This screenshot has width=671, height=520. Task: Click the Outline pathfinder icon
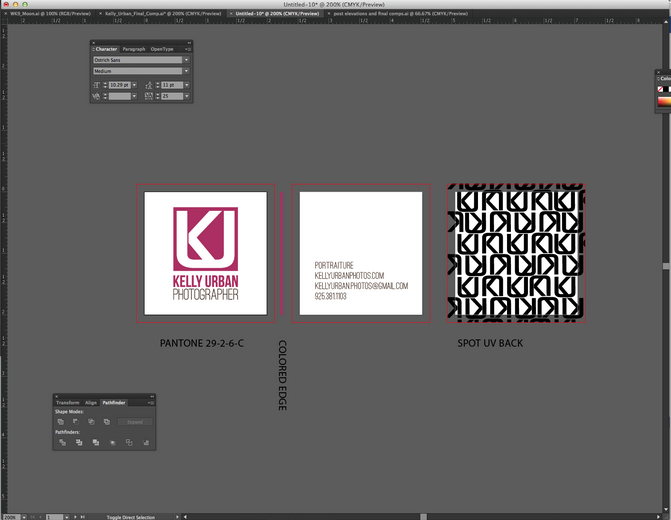[x=129, y=442]
